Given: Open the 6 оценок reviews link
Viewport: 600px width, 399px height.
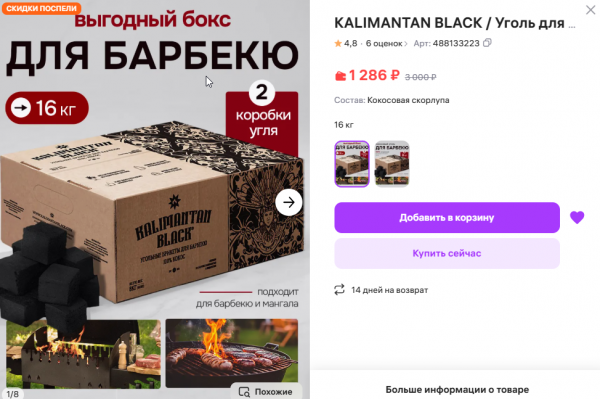Looking at the screenshot, I should point(386,44).
